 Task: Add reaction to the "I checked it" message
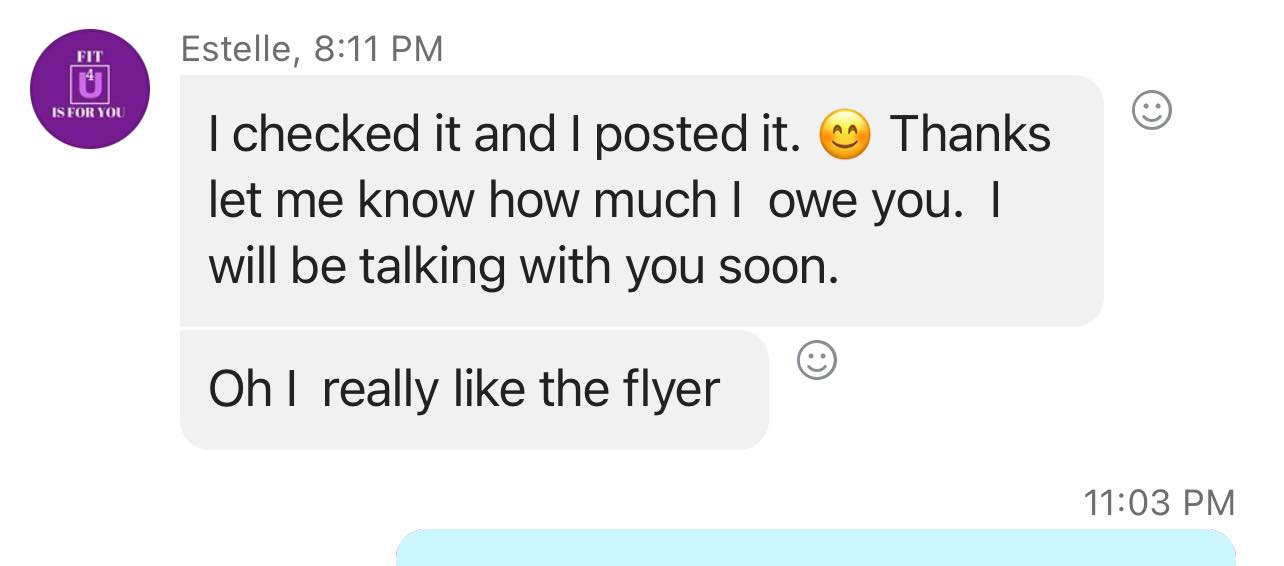[x=1151, y=110]
